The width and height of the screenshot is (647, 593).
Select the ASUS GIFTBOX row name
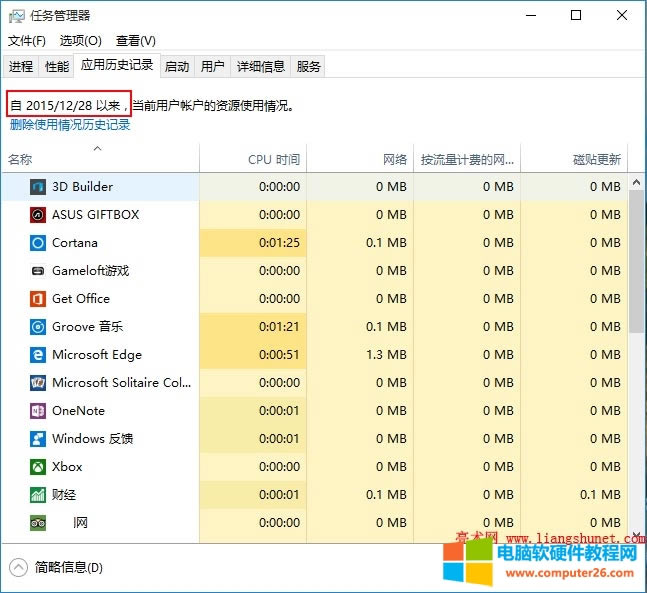96,215
